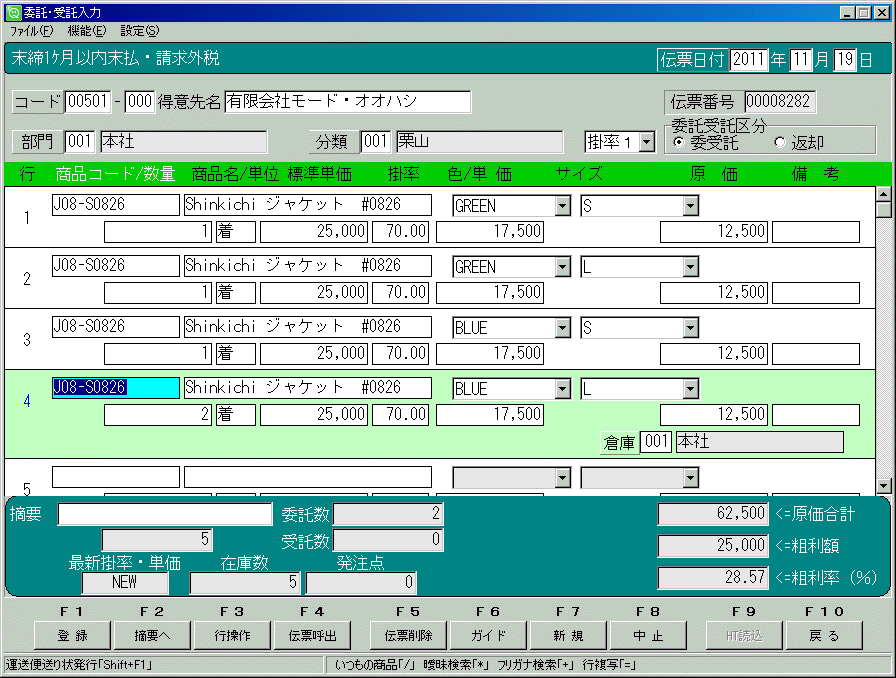
Task: Click the 在庫数 value field
Action: click(x=245, y=583)
